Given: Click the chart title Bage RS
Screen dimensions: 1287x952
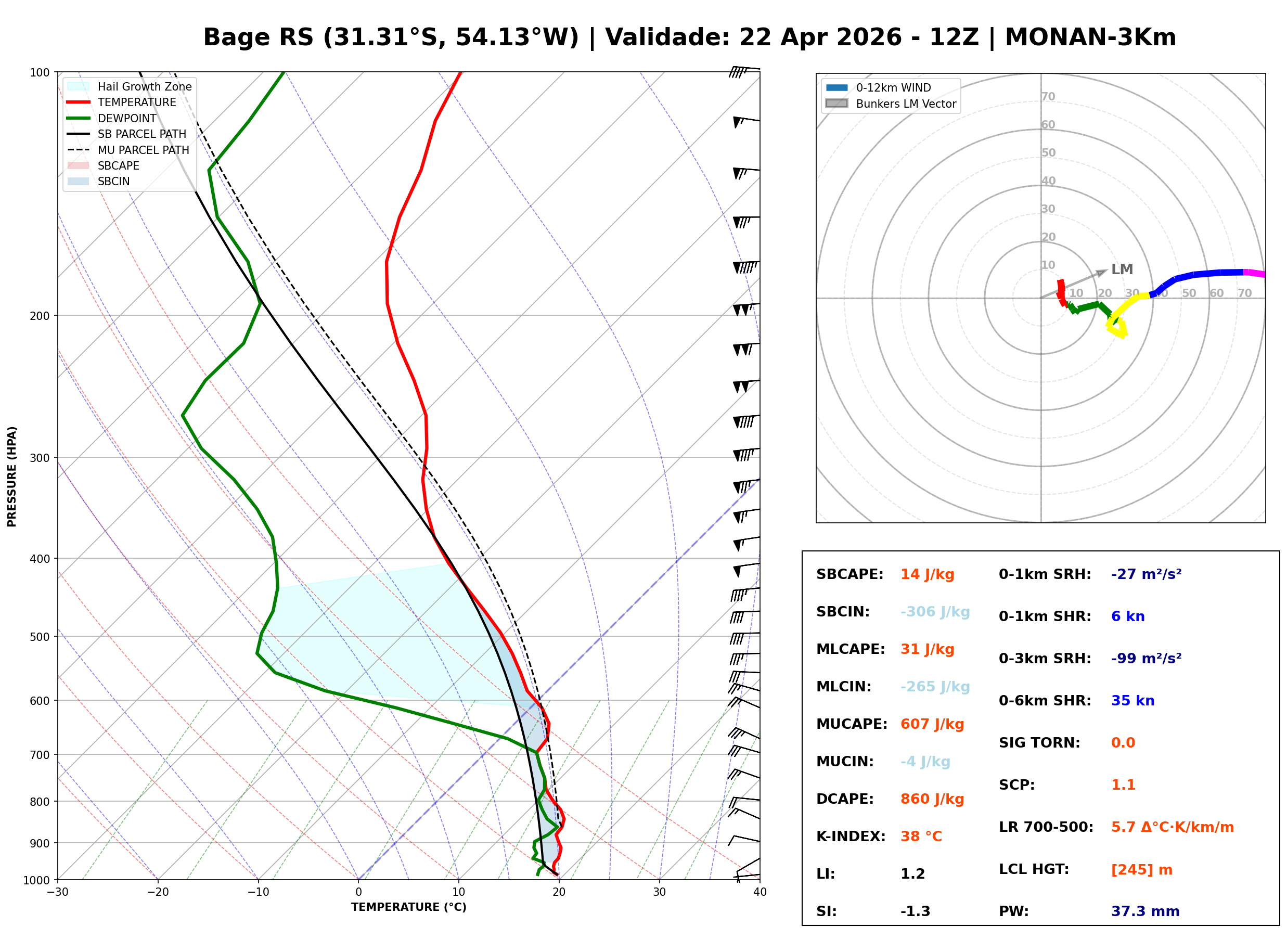Looking at the screenshot, I should tap(259, 37).
